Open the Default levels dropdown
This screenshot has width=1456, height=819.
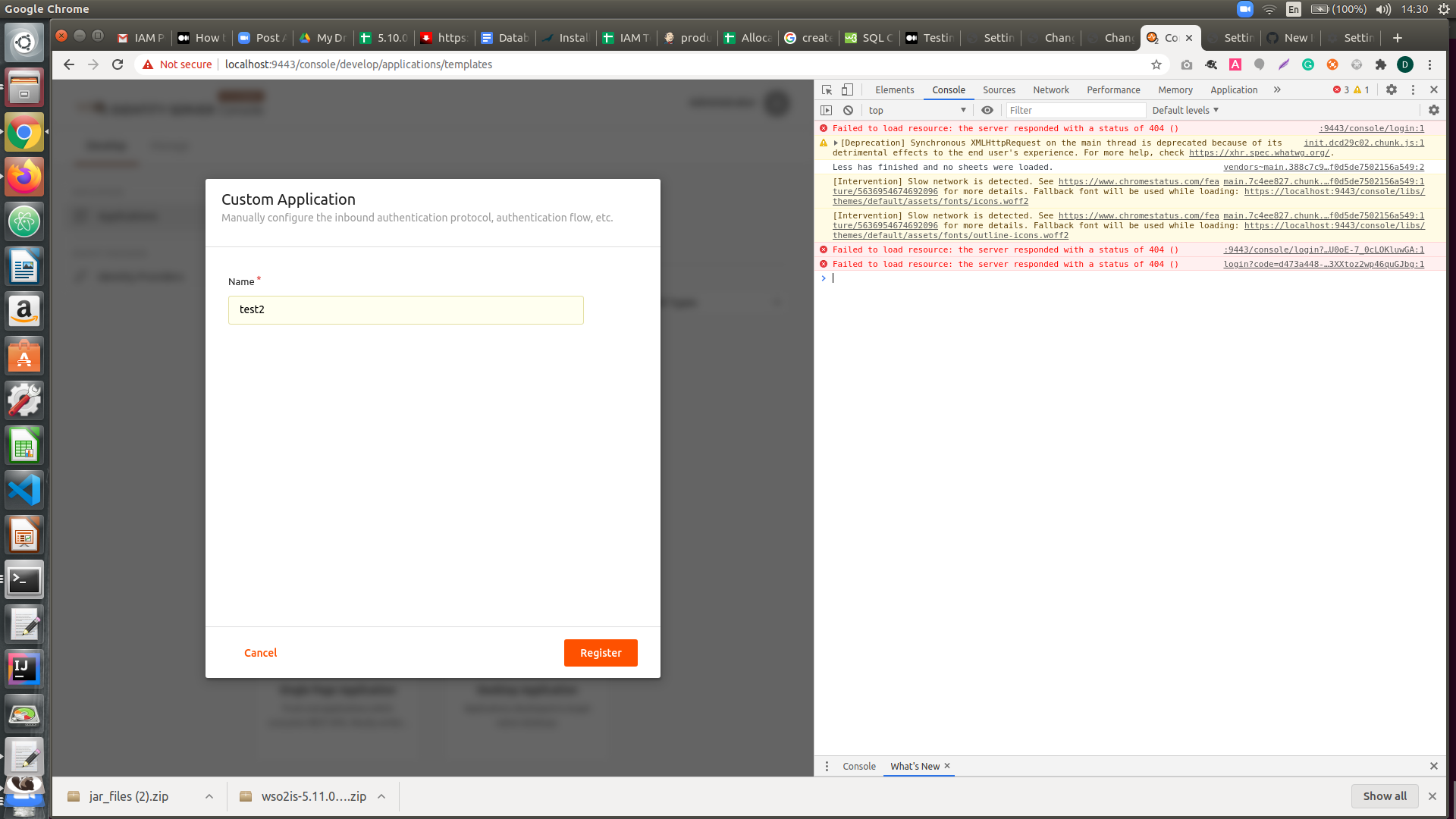pos(1185,110)
